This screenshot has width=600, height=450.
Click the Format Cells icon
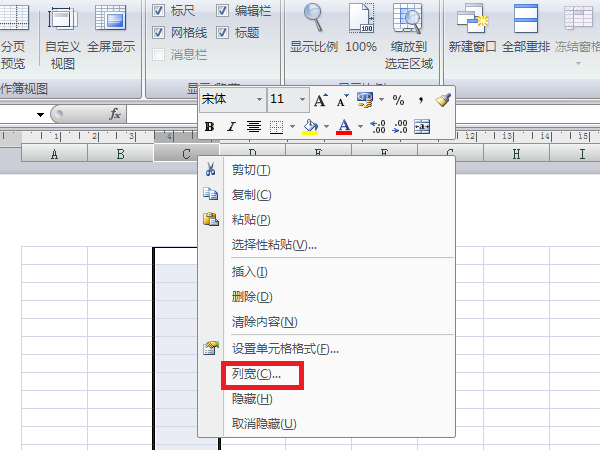click(x=211, y=348)
